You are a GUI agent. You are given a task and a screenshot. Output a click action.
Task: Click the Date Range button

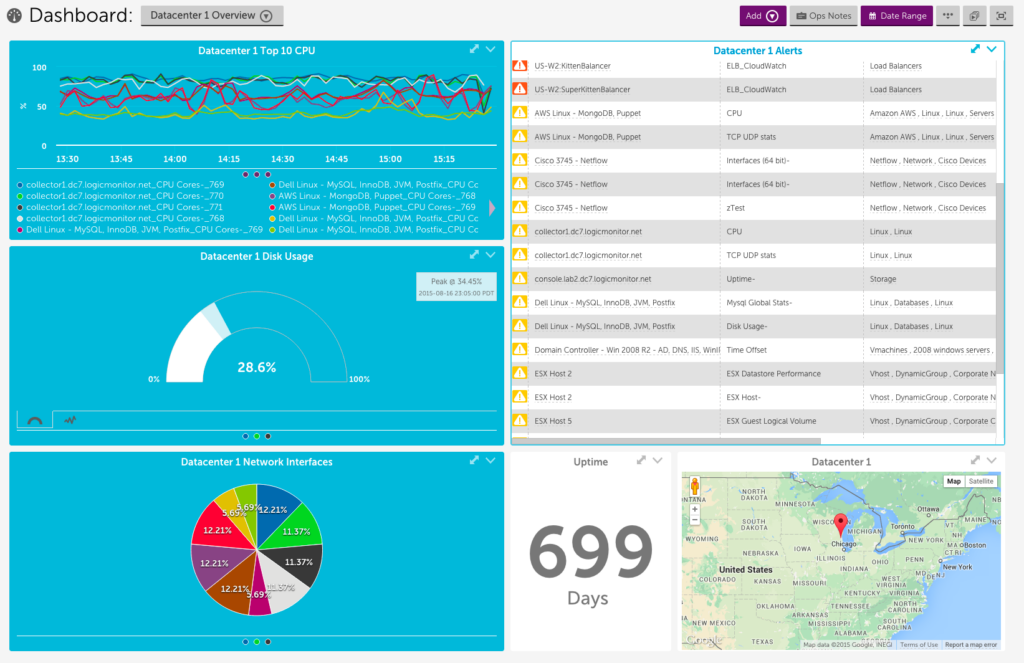(x=896, y=16)
